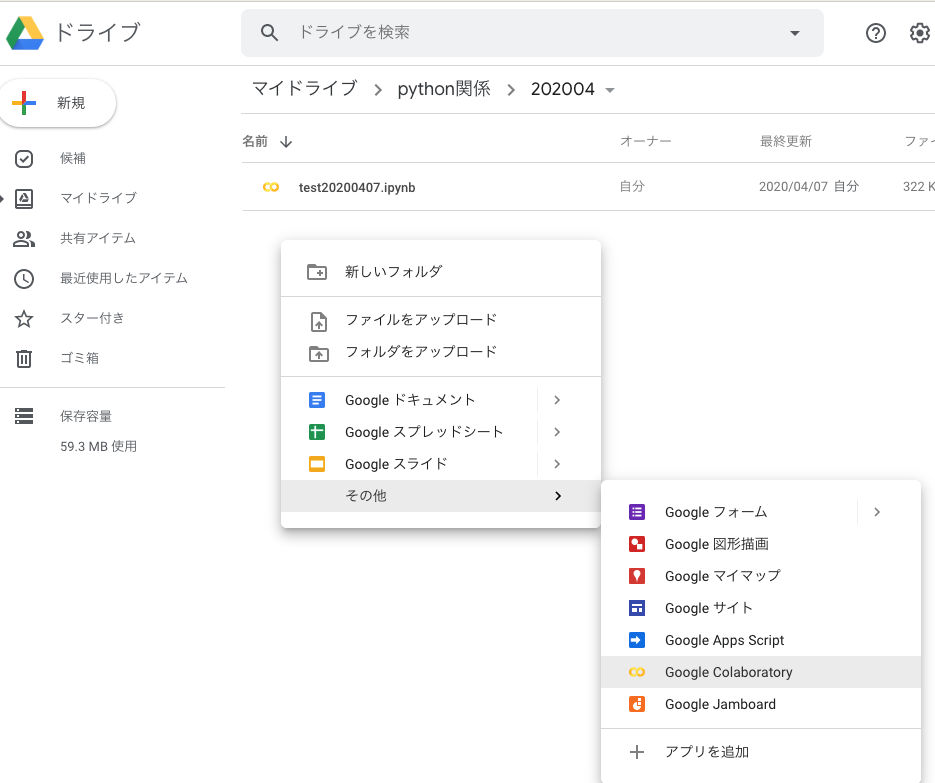935x783 pixels.
Task: Click the file upload icon
Action: [x=319, y=321]
